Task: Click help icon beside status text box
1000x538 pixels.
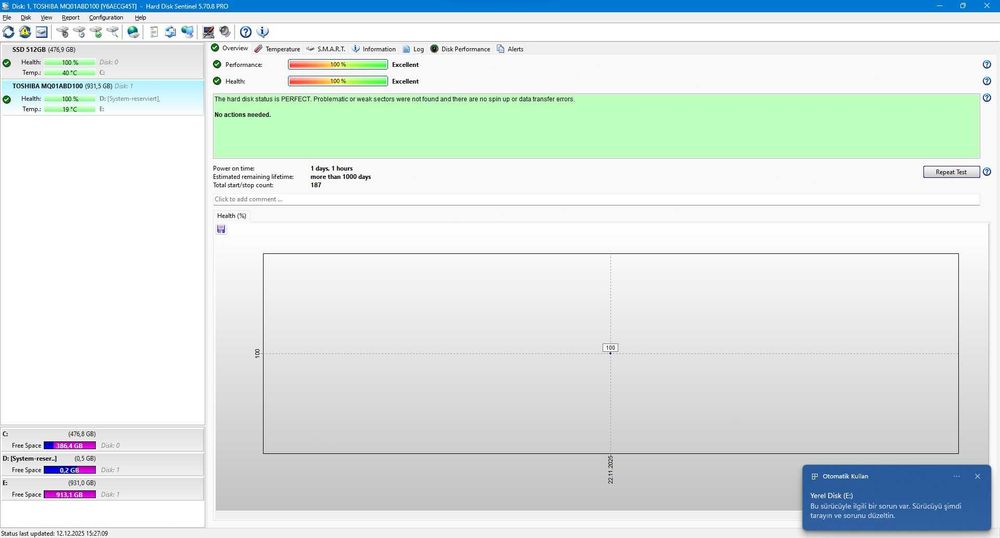Action: (x=987, y=98)
